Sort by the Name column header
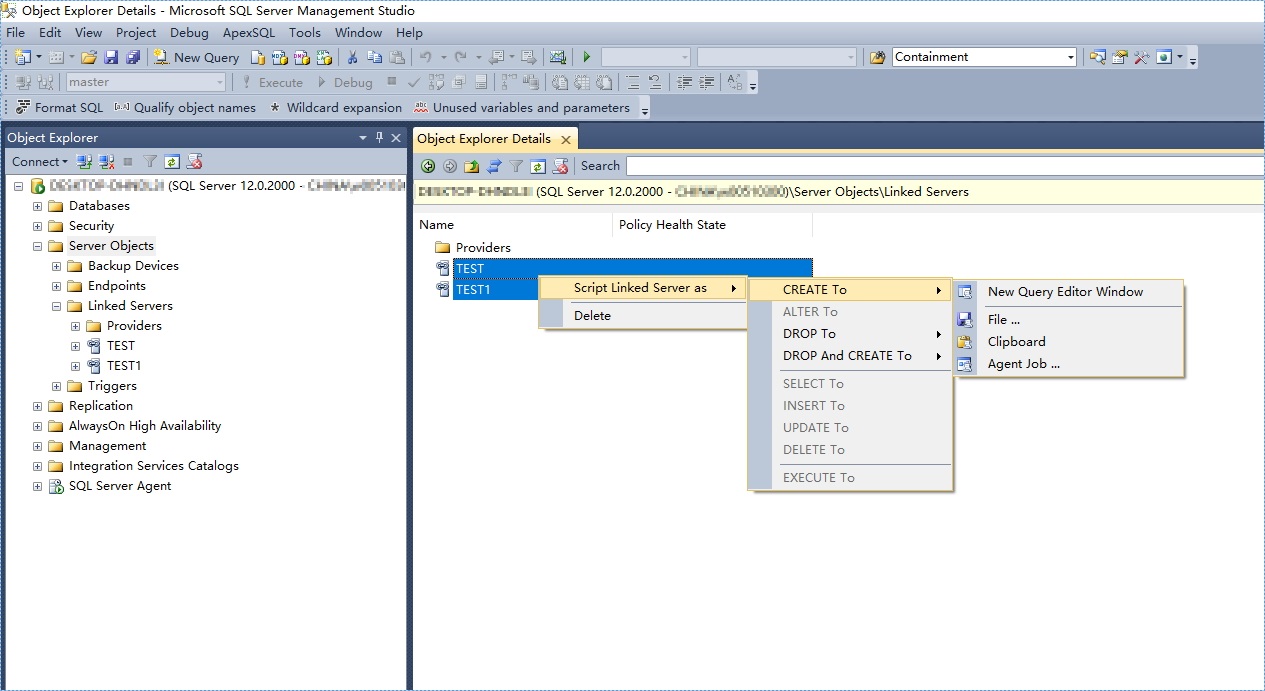This screenshot has width=1265, height=691. [512, 225]
